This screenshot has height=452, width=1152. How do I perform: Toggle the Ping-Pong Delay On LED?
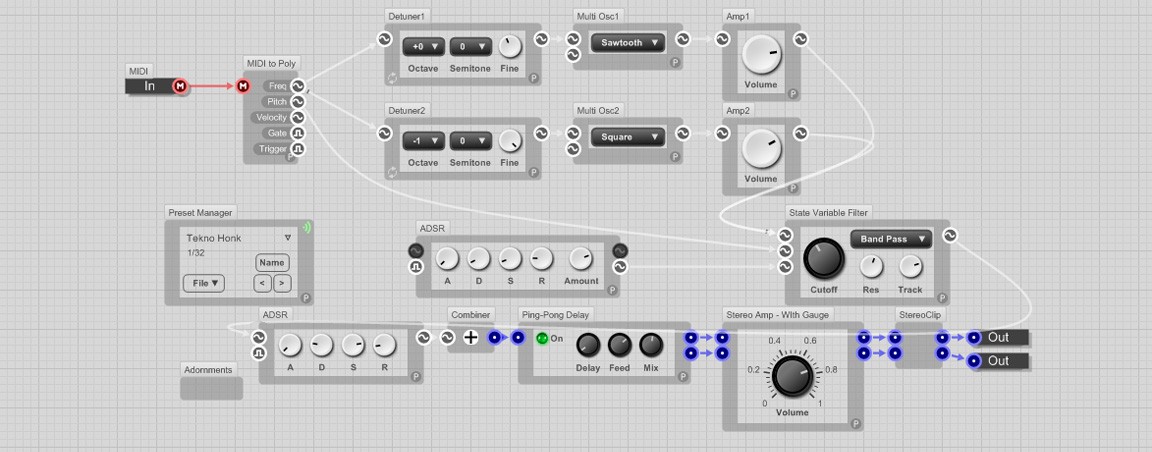tap(542, 338)
